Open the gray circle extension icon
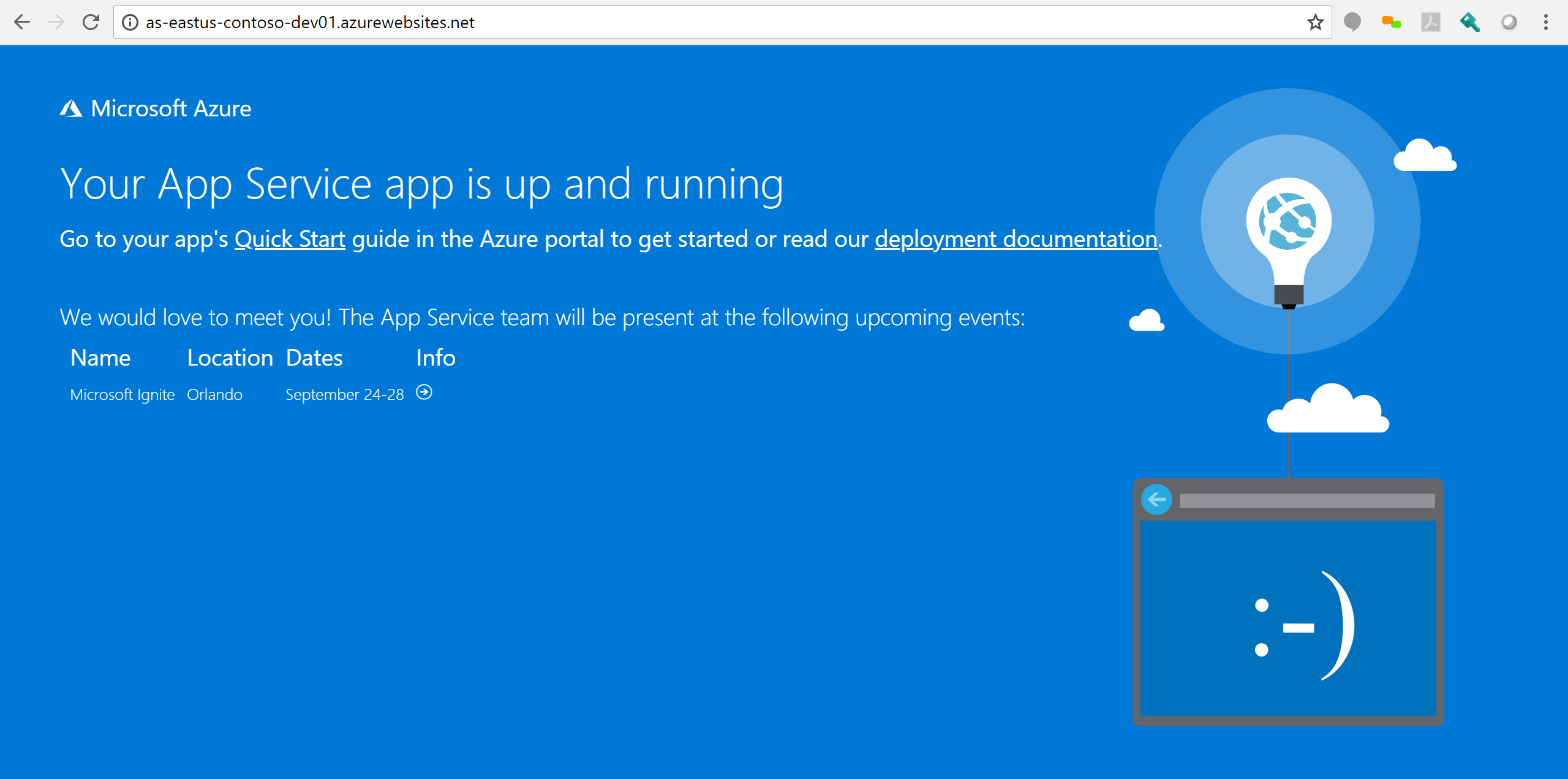 1509,23
